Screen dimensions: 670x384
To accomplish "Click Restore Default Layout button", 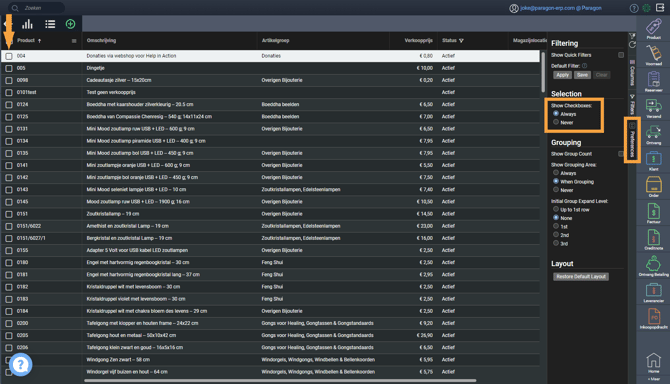I will (x=581, y=277).
